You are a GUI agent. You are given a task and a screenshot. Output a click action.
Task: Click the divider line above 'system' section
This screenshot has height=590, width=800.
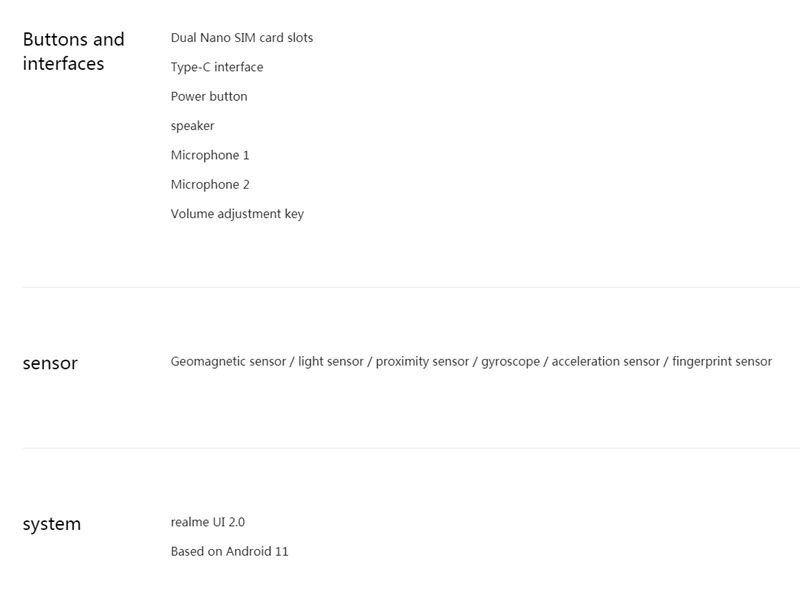pos(411,448)
